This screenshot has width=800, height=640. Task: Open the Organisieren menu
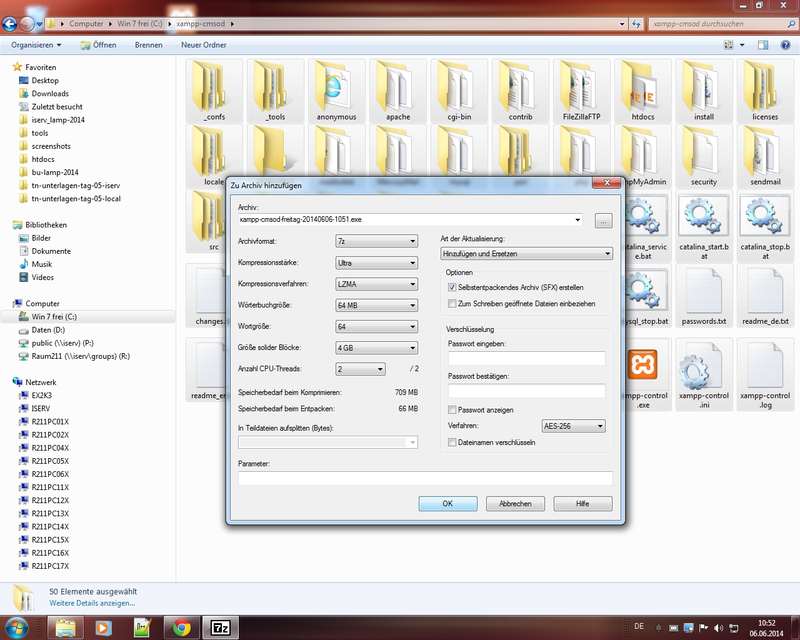point(36,45)
